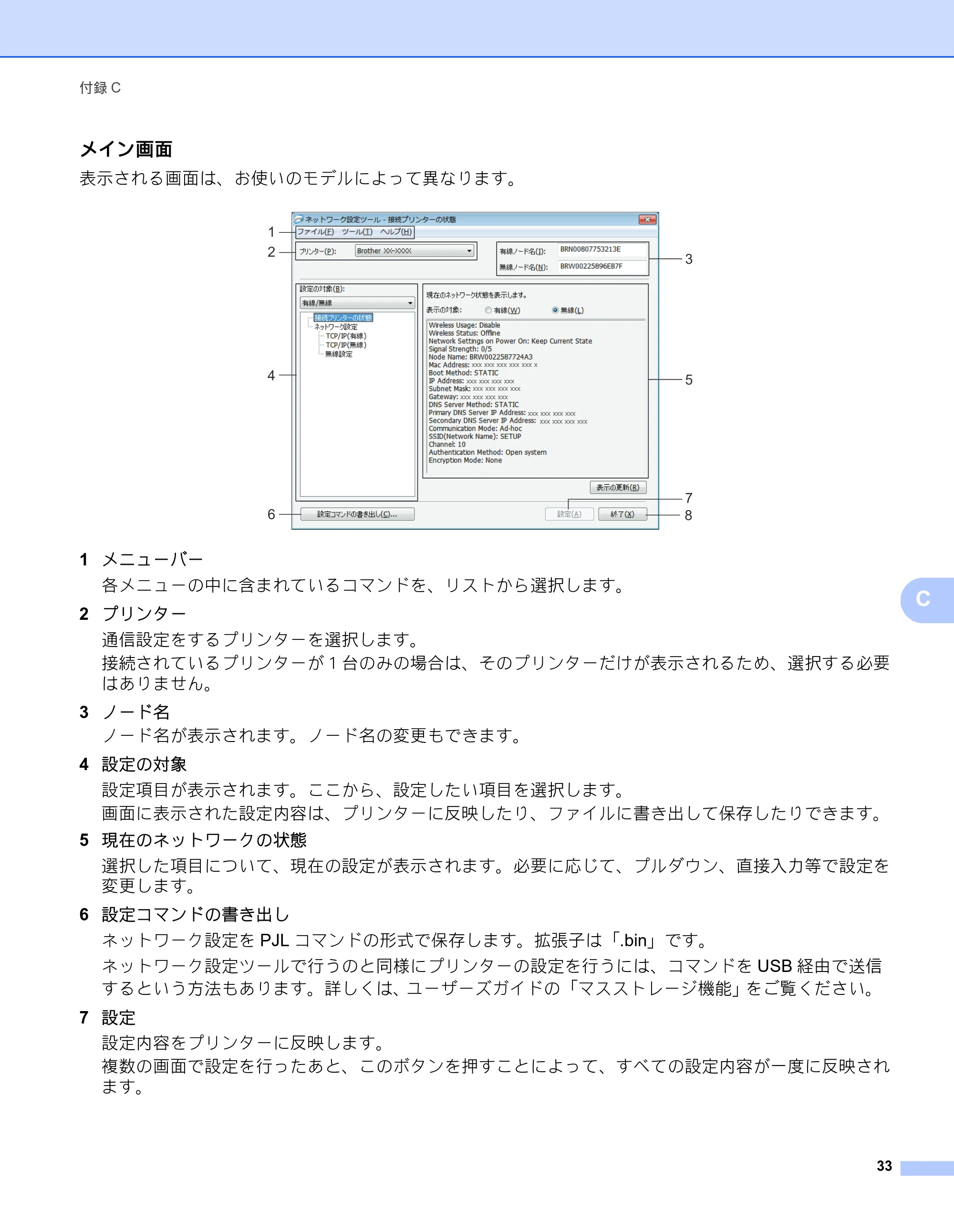Click the 'SSID(Network Name): SETUP' line
This screenshot has width=954, height=1232.
475,437
